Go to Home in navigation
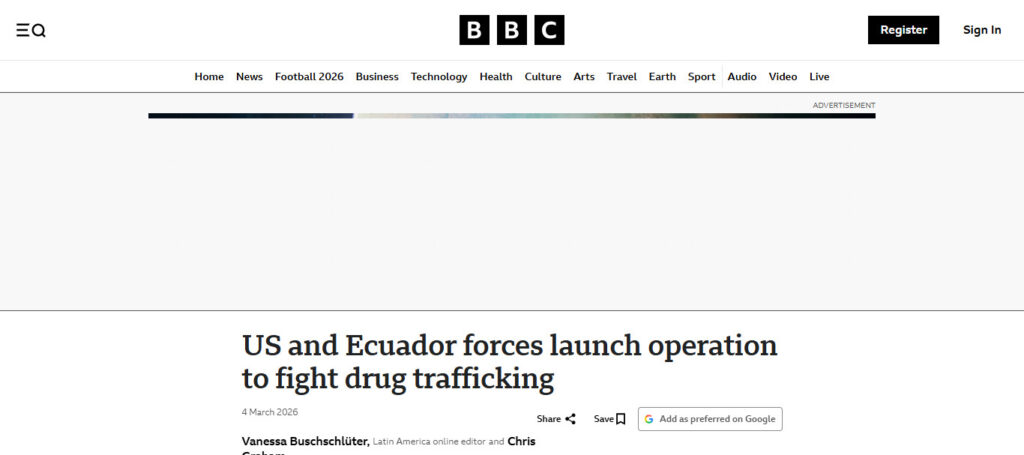 pyautogui.click(x=209, y=76)
